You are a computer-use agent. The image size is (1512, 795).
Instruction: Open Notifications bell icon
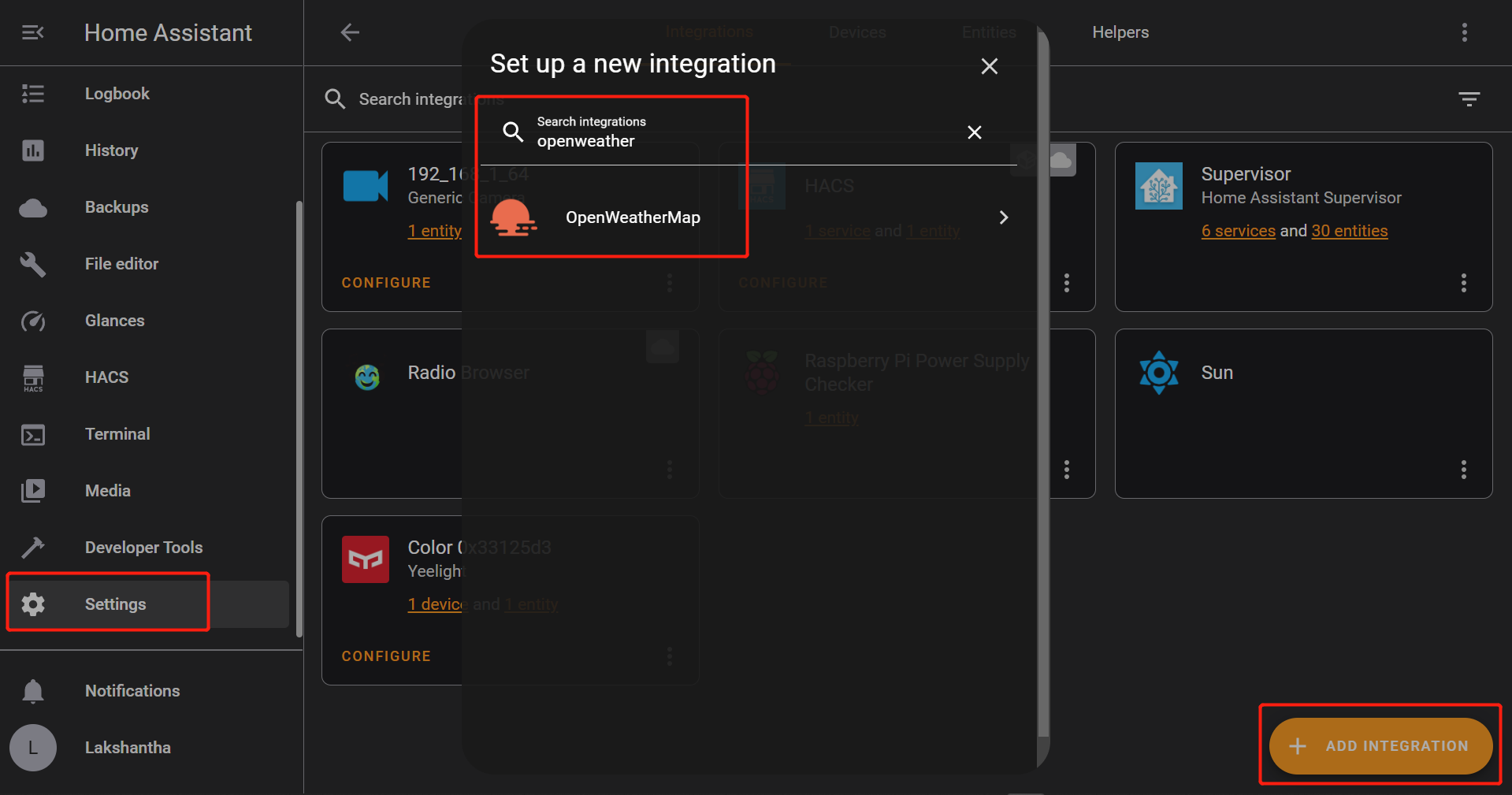point(32,691)
